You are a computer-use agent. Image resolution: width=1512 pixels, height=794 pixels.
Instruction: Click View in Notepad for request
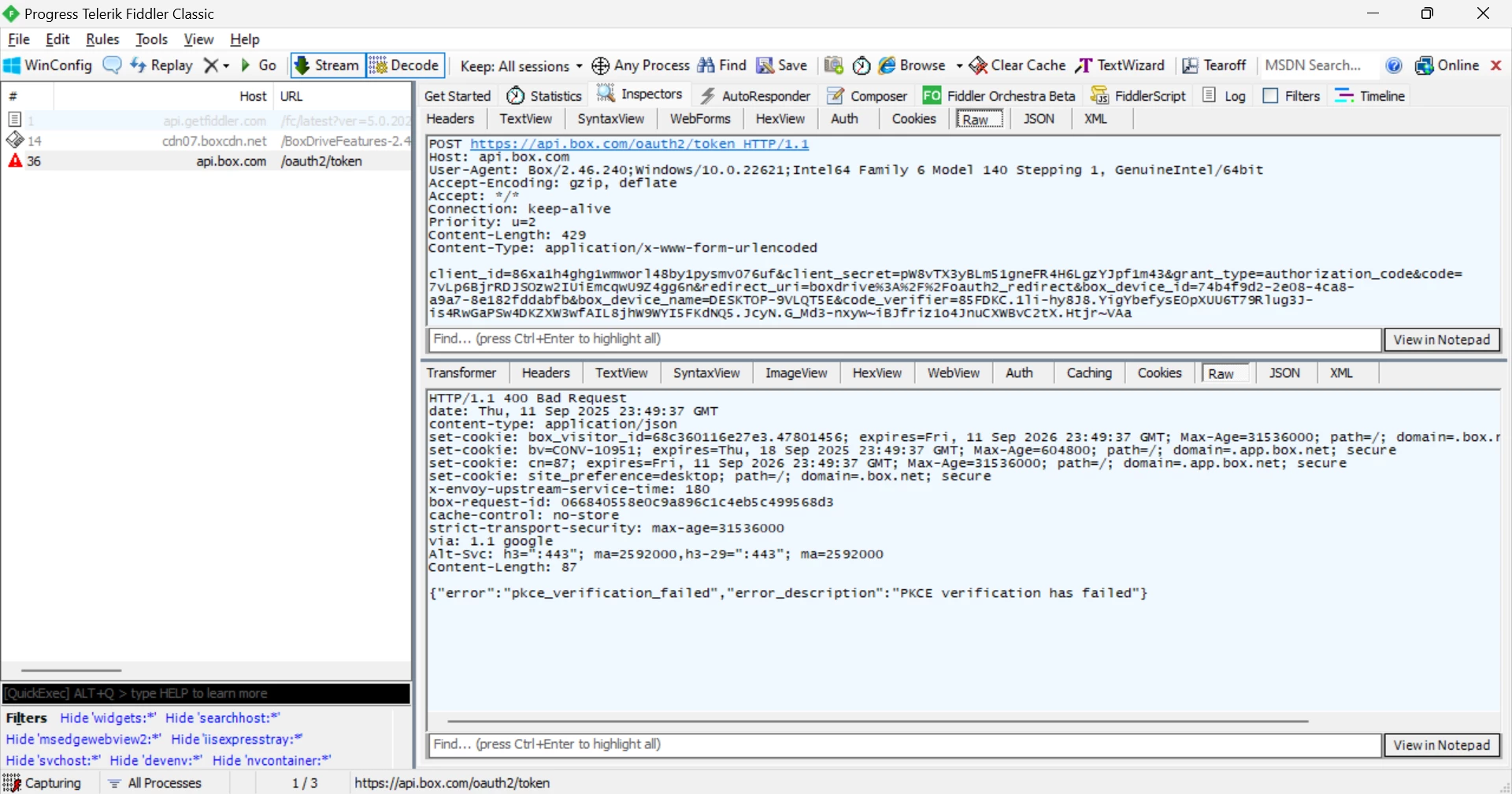pyautogui.click(x=1442, y=340)
